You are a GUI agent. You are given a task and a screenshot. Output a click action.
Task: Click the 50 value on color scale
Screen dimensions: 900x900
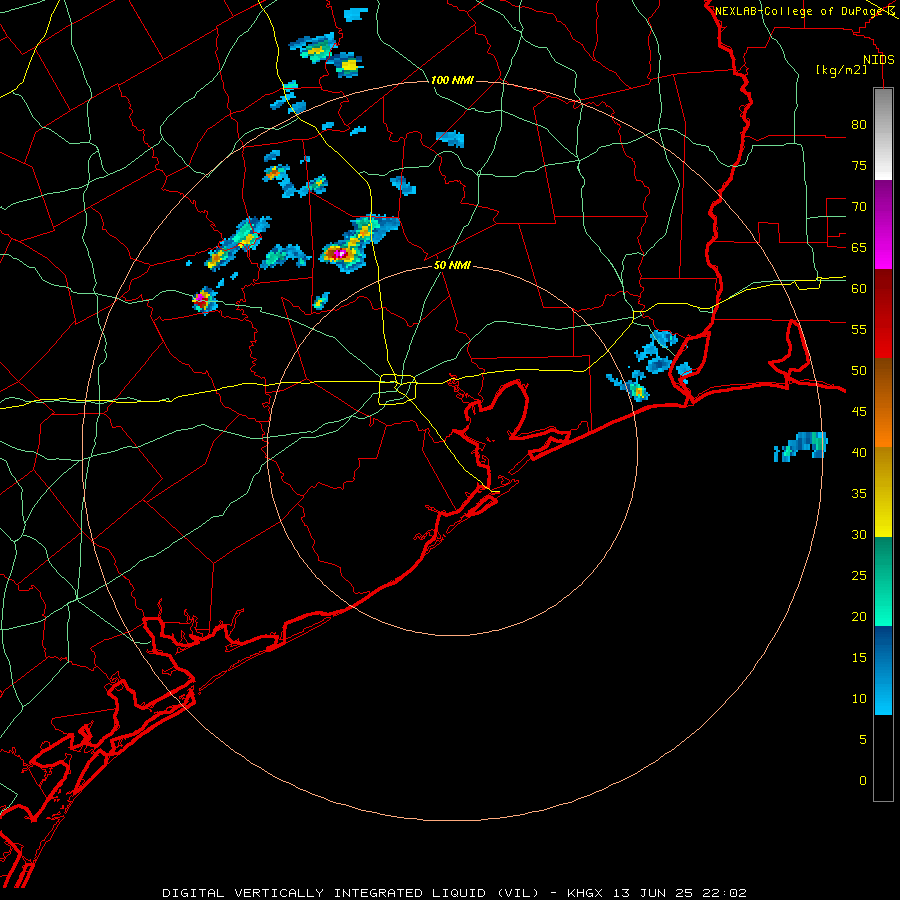(859, 370)
